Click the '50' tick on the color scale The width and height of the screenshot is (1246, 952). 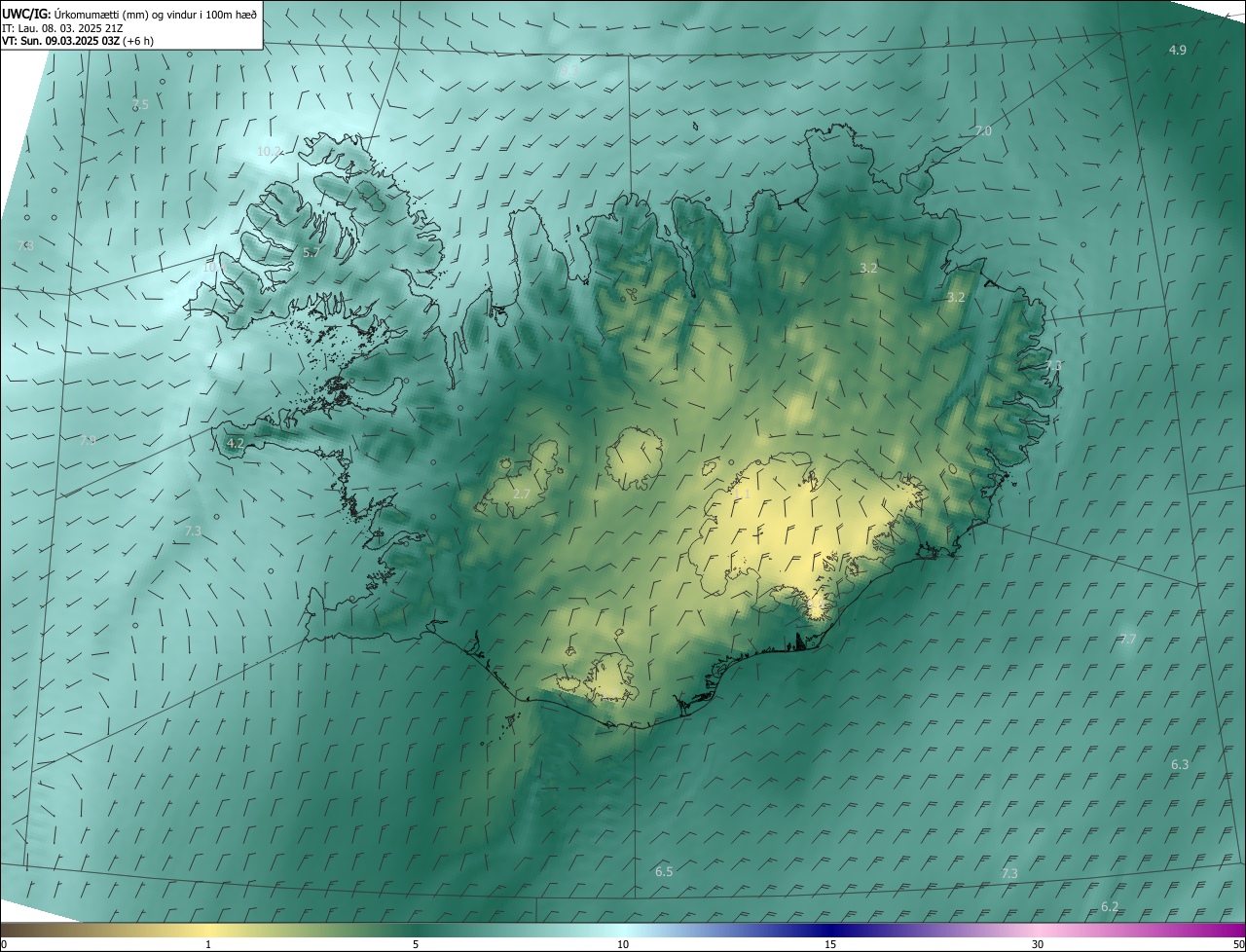(x=1238, y=945)
